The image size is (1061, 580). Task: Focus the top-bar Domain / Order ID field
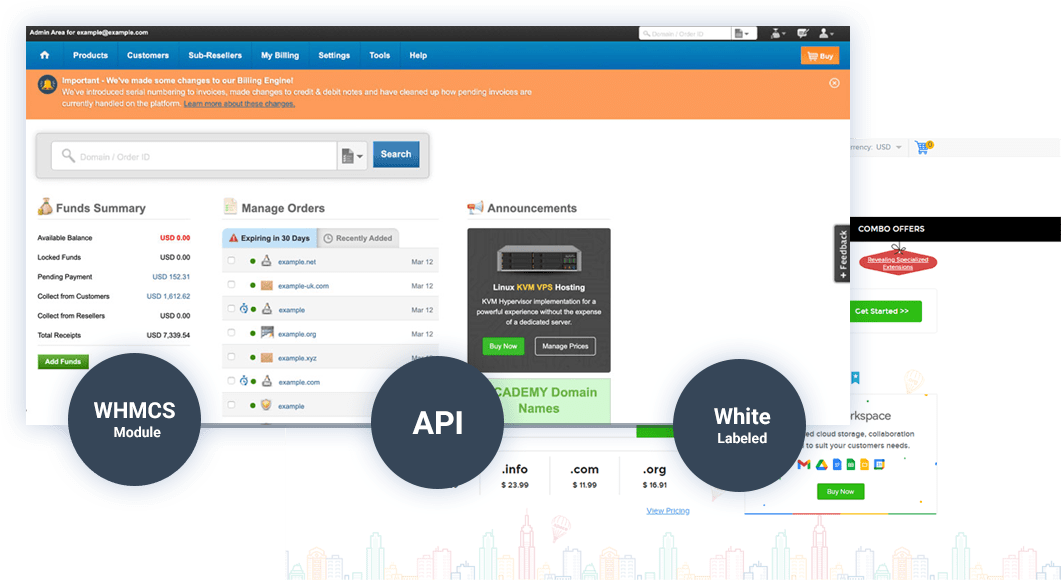(x=685, y=33)
